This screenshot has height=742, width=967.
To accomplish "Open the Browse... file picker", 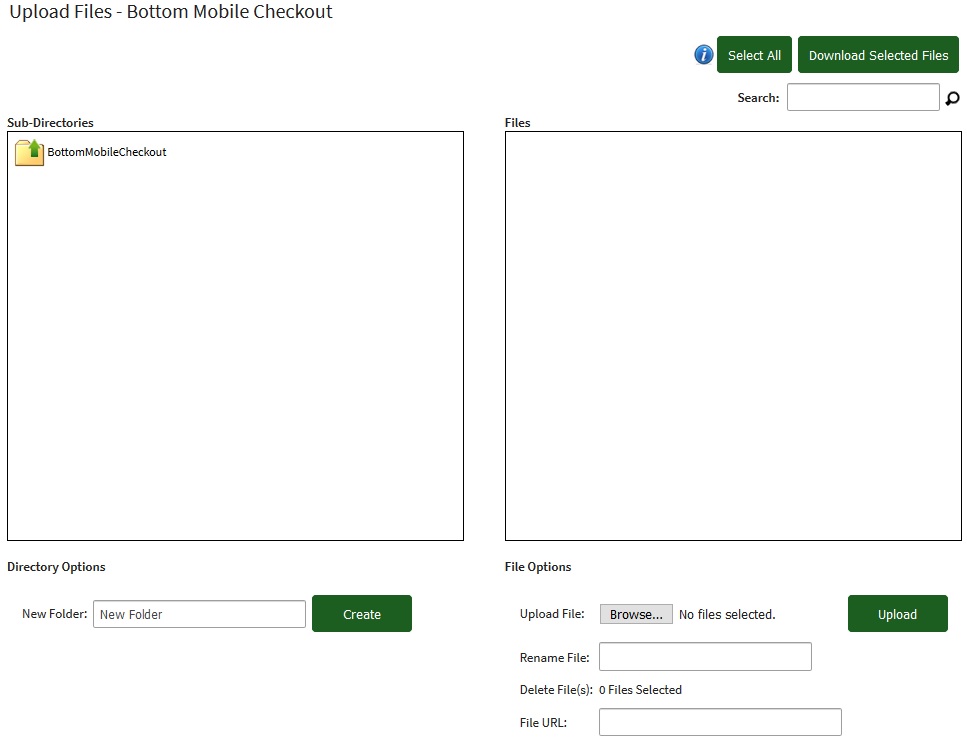I will [x=636, y=614].
